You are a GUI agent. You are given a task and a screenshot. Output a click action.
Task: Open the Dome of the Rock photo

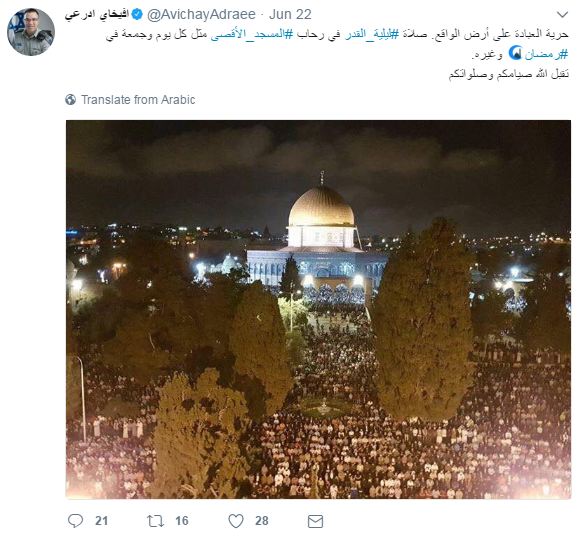point(318,309)
